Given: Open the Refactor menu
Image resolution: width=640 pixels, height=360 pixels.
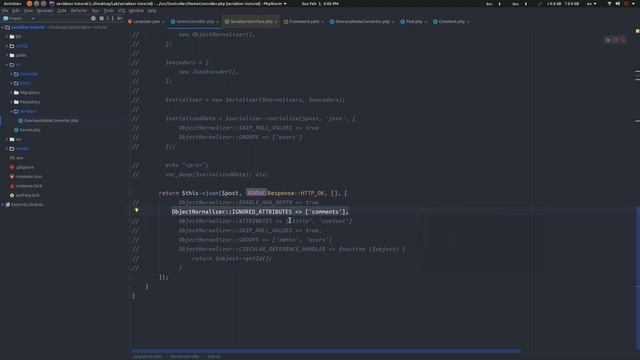Looking at the screenshot, I should (79, 11).
